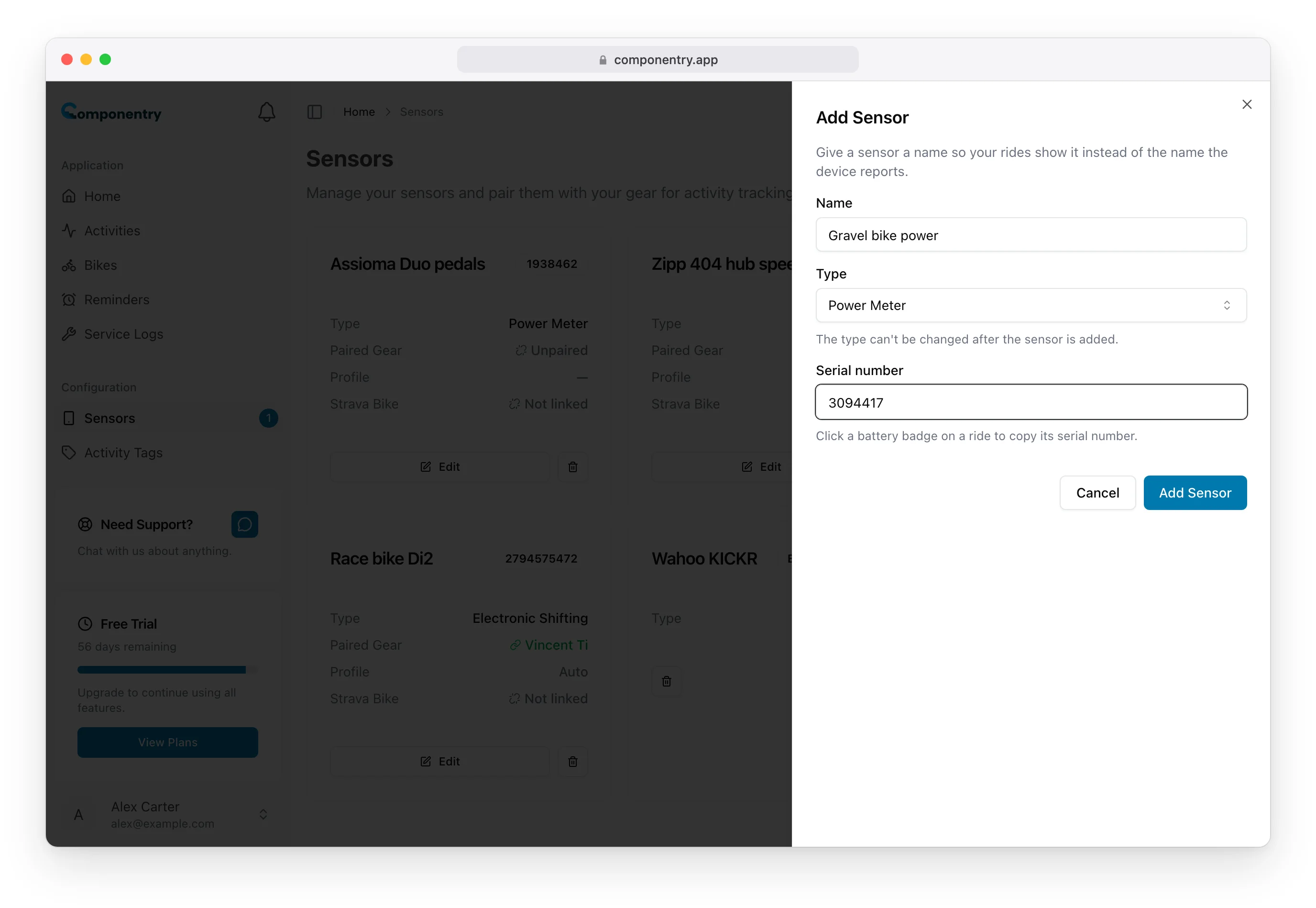Click the Home breadcrumb link
This screenshot has height=908, width=1316.
[x=359, y=112]
